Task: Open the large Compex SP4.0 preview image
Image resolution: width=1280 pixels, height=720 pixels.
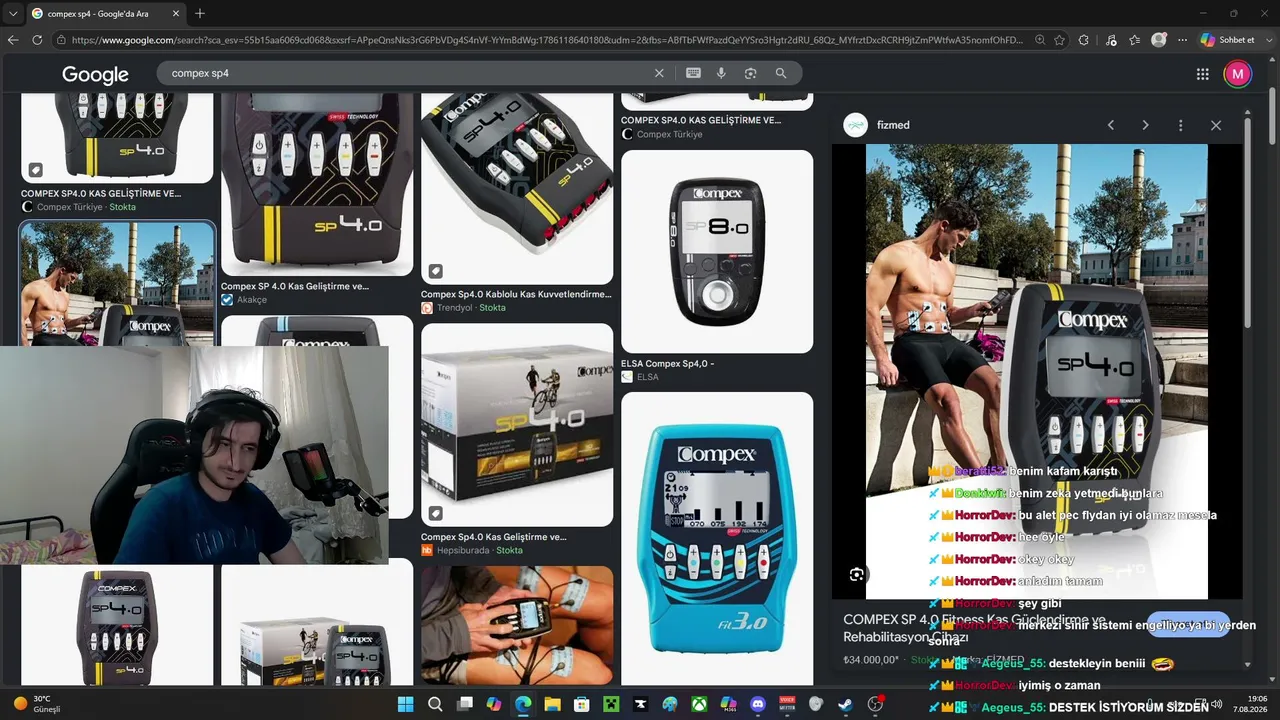Action: pos(1037,371)
